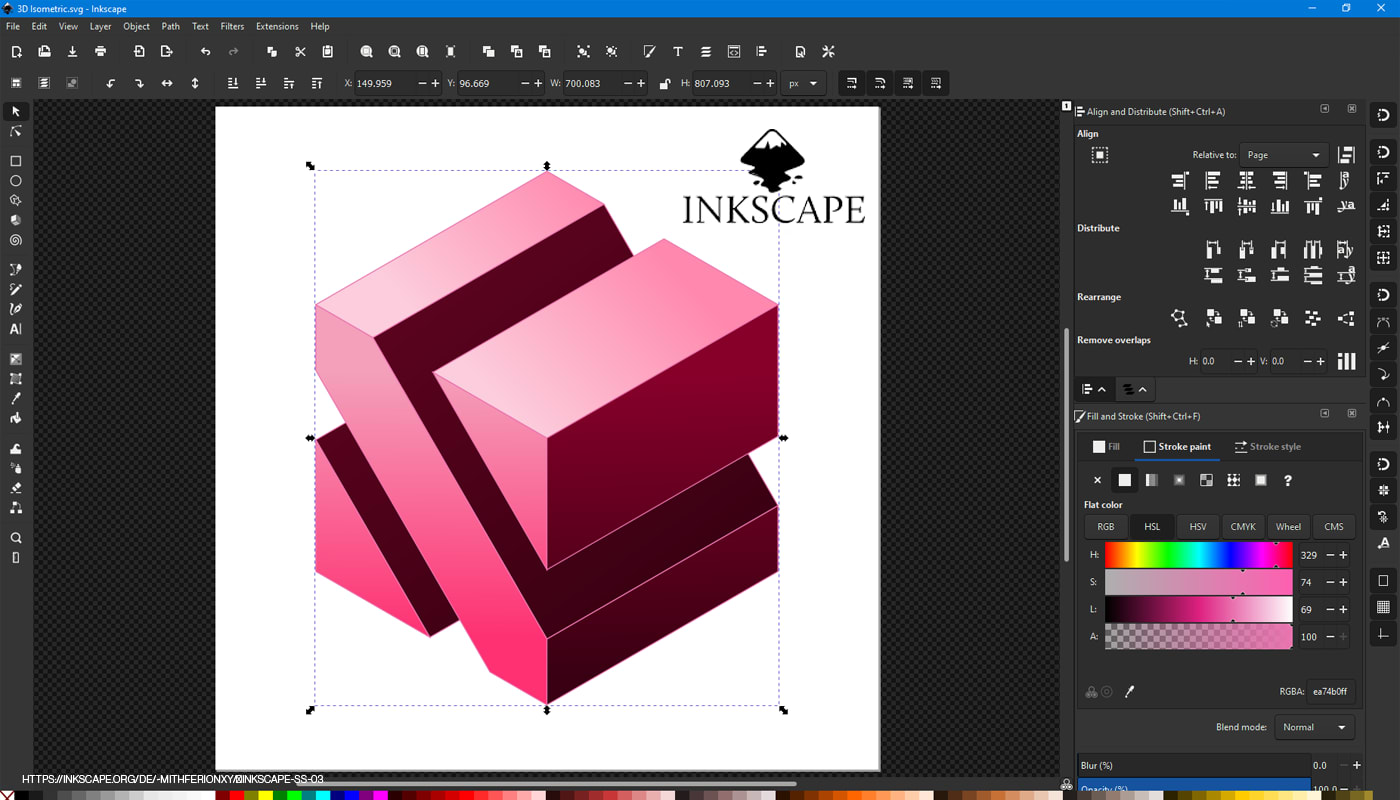
Task: Switch to the Wheel color picker
Action: coord(1288,526)
